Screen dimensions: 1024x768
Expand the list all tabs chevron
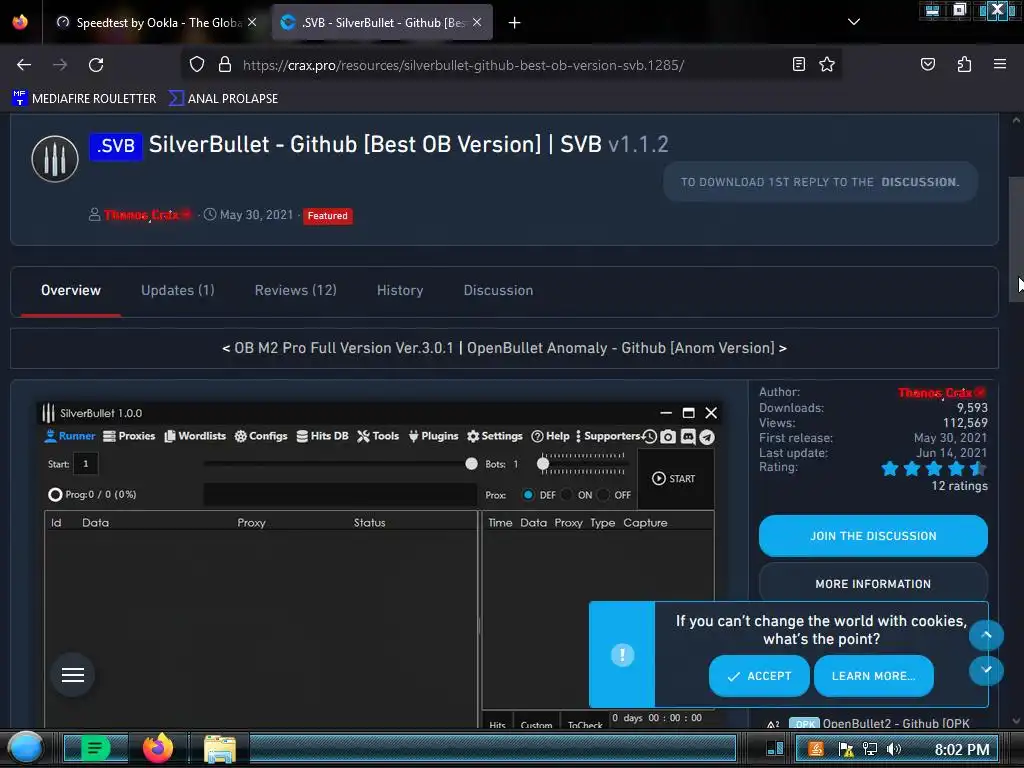click(x=854, y=22)
